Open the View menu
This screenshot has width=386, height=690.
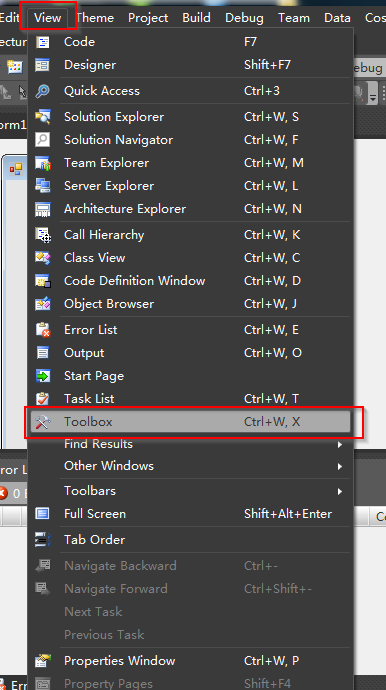click(48, 18)
